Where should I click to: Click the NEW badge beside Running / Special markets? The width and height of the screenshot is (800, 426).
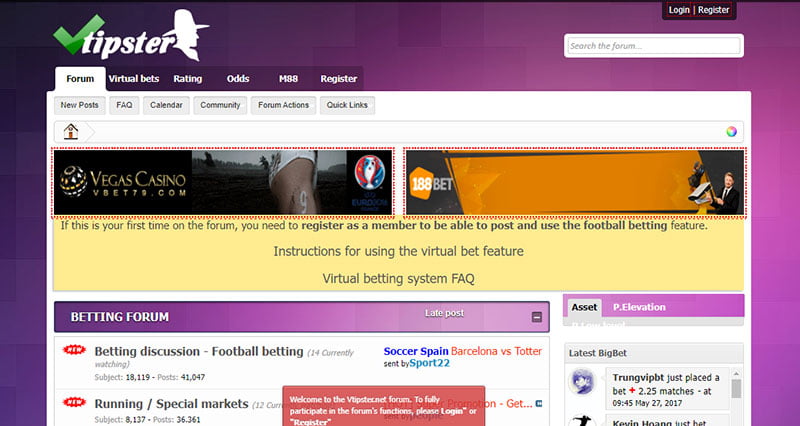coord(74,402)
